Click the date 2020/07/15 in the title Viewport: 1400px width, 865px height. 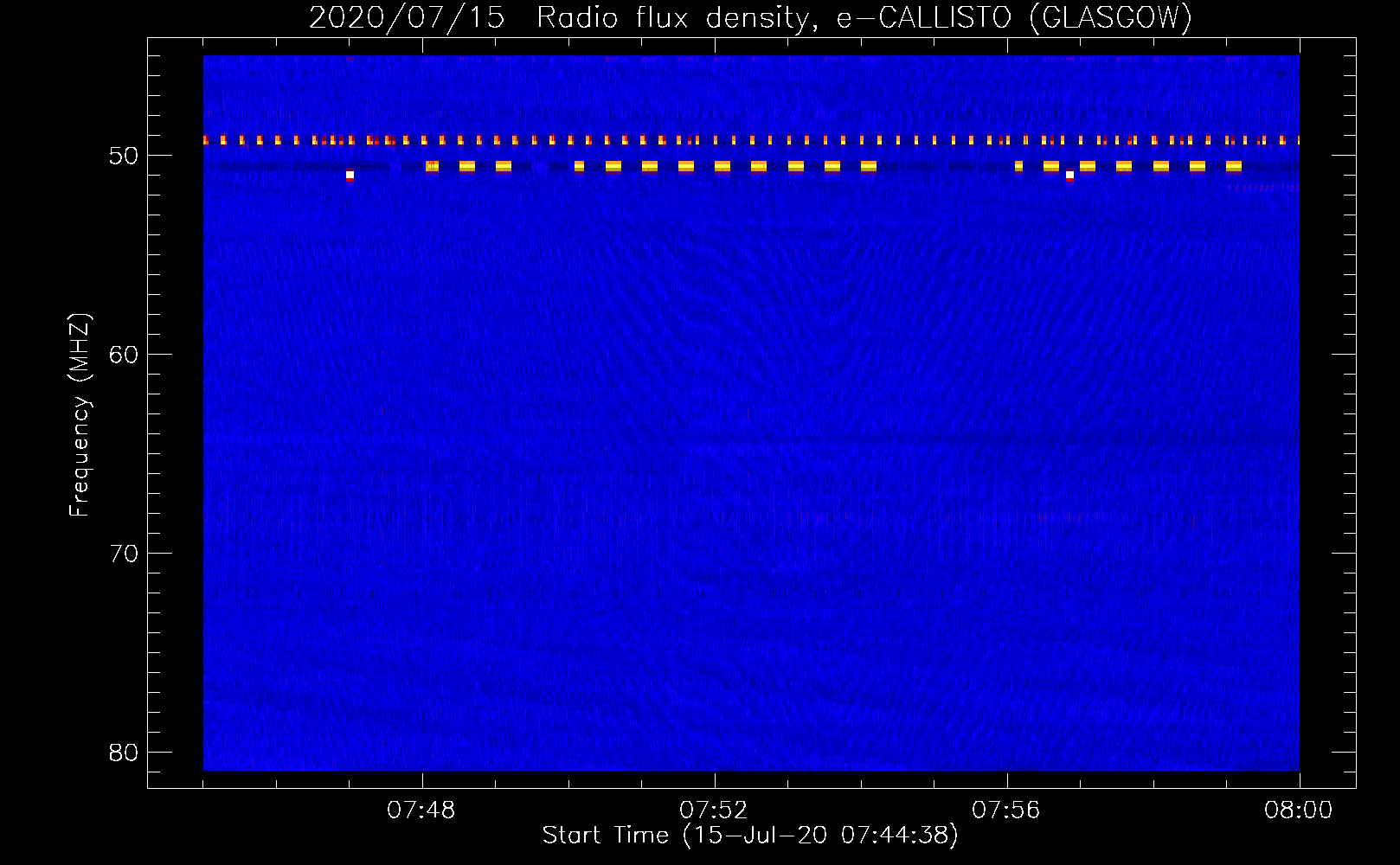pos(407,17)
